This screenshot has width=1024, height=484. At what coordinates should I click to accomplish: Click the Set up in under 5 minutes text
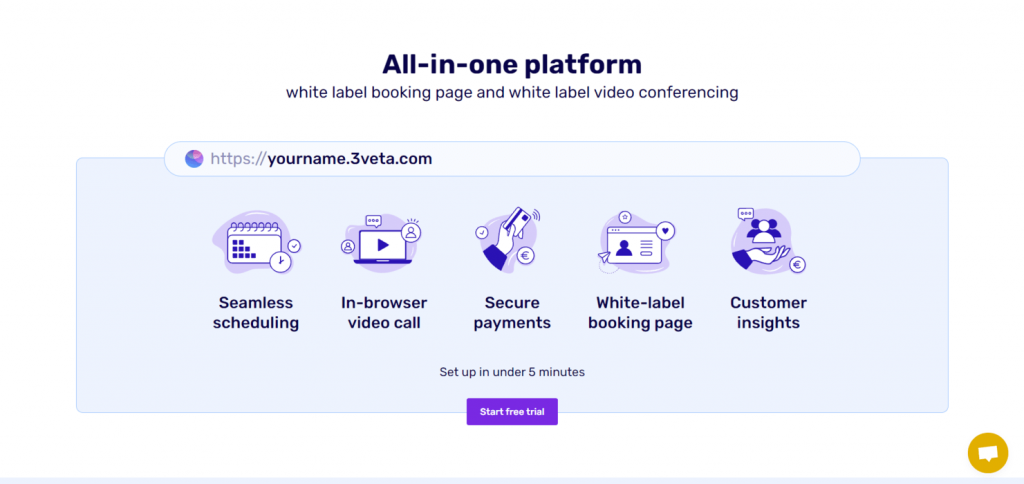tap(512, 372)
